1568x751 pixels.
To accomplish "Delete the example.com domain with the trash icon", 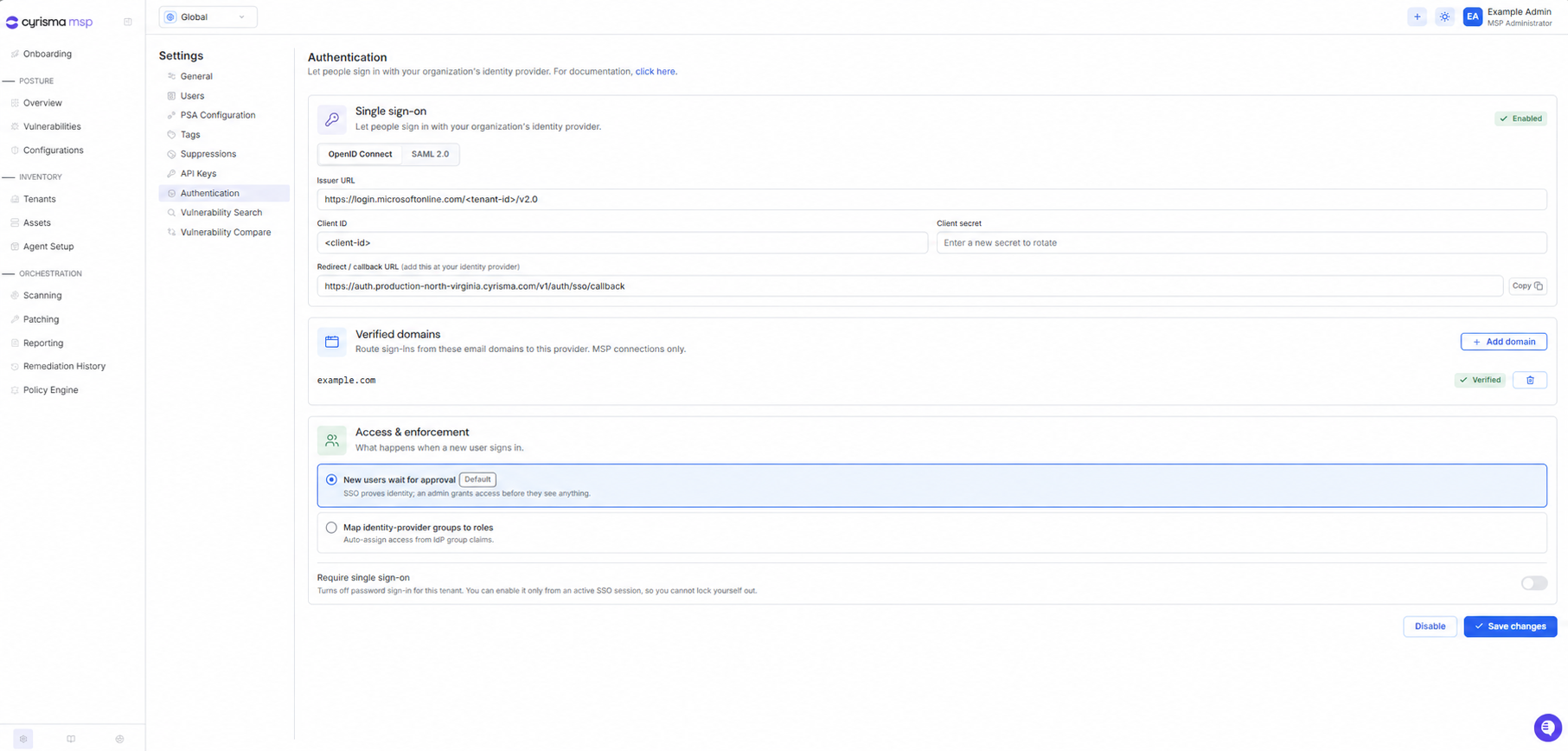I will coord(1529,380).
